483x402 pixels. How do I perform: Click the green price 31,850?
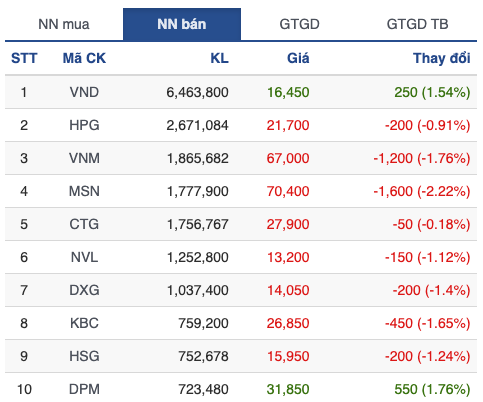click(x=288, y=389)
